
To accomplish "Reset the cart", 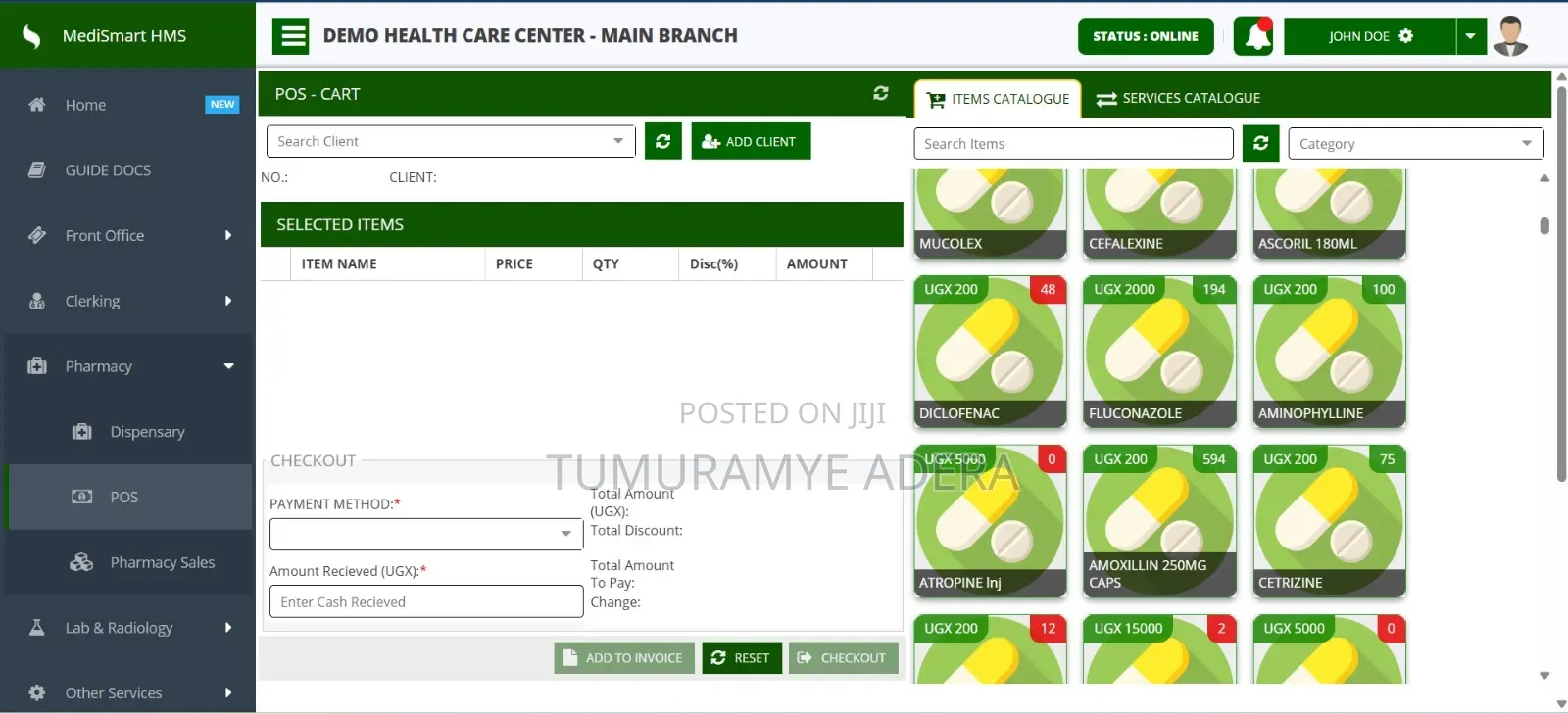I will pos(742,658).
